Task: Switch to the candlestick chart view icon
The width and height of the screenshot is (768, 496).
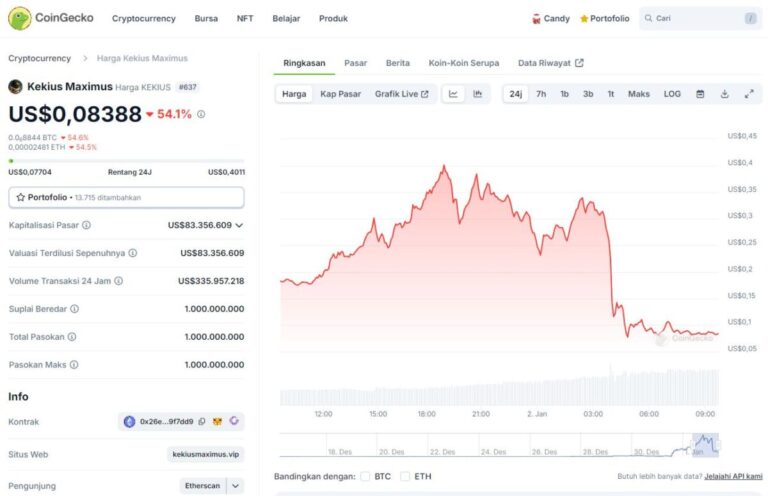Action: pos(477,94)
